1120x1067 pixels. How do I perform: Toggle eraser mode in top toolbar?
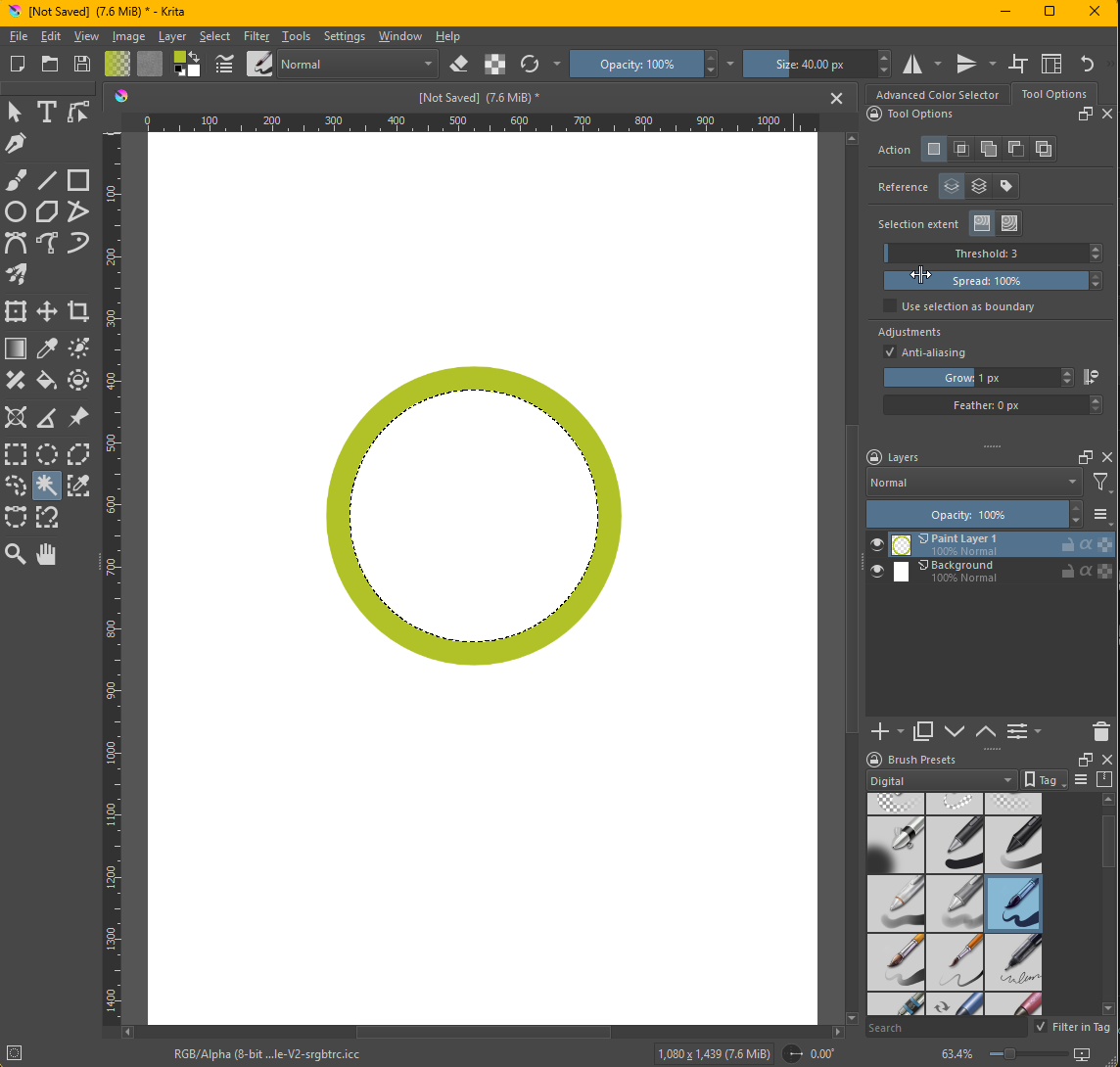[x=458, y=65]
